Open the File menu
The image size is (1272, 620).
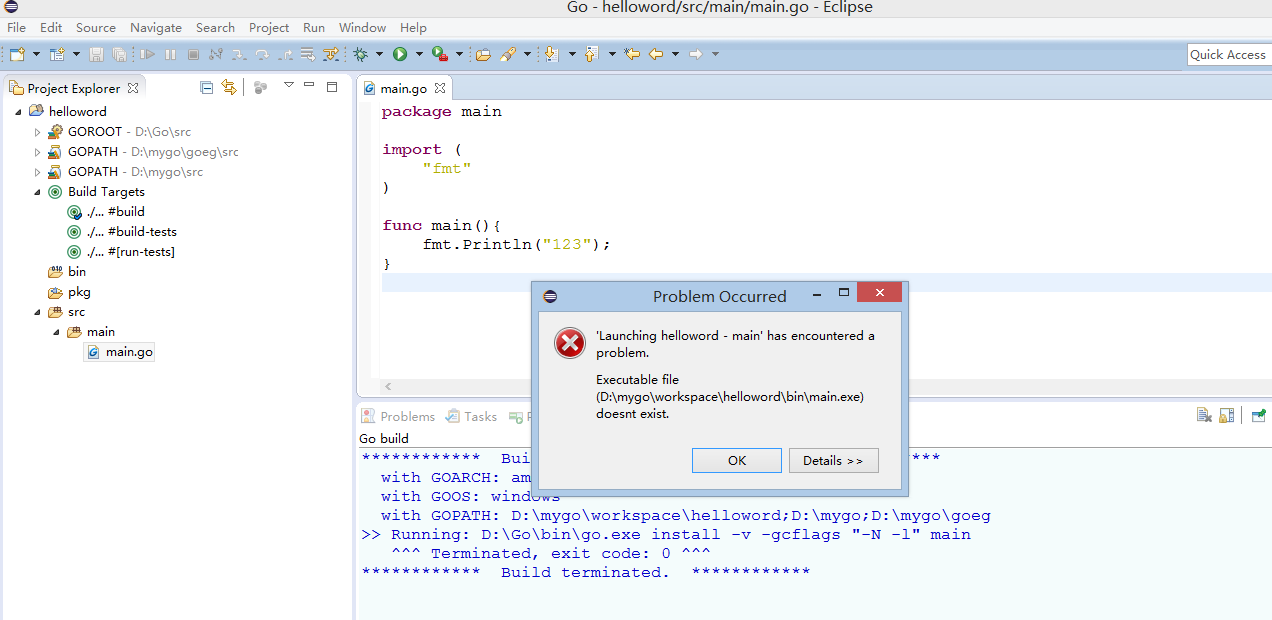[x=16, y=28]
